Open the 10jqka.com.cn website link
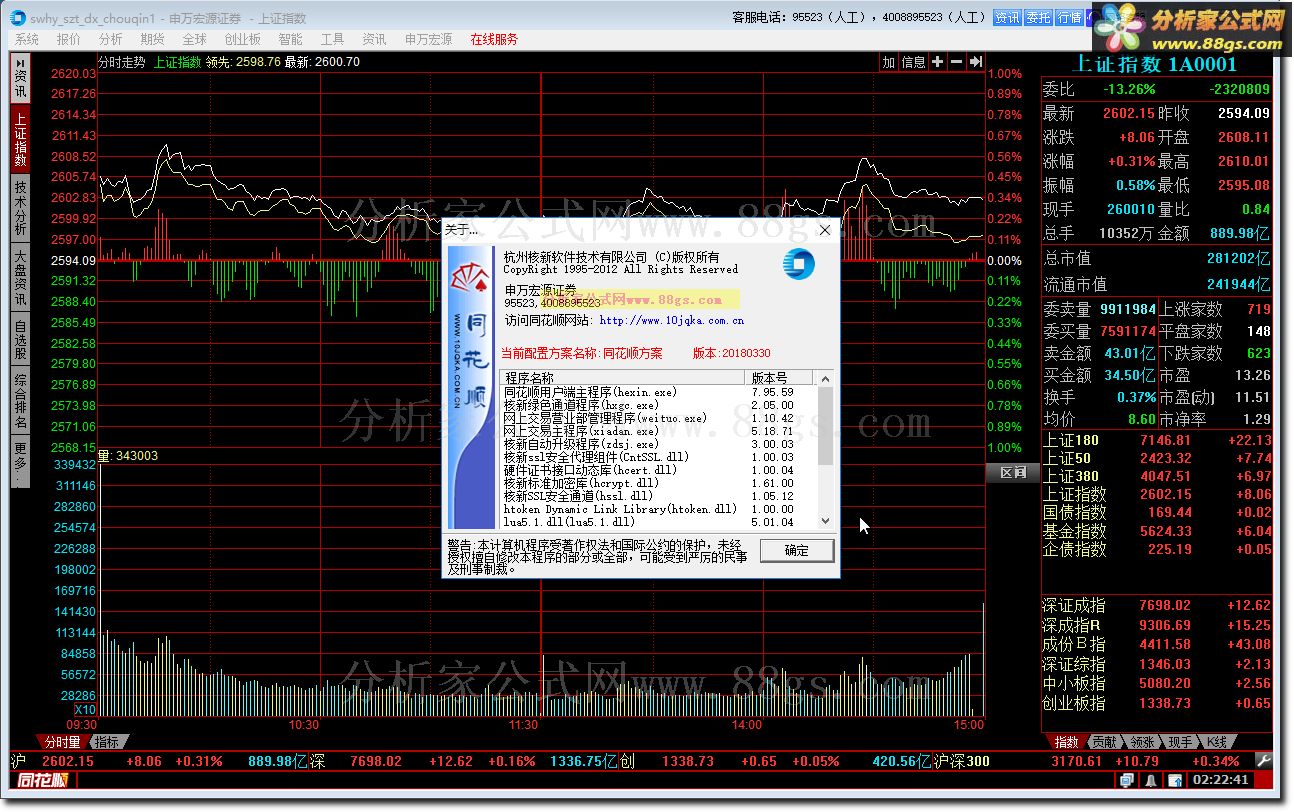Screen dimensions: 1294x812 [x=671, y=321]
